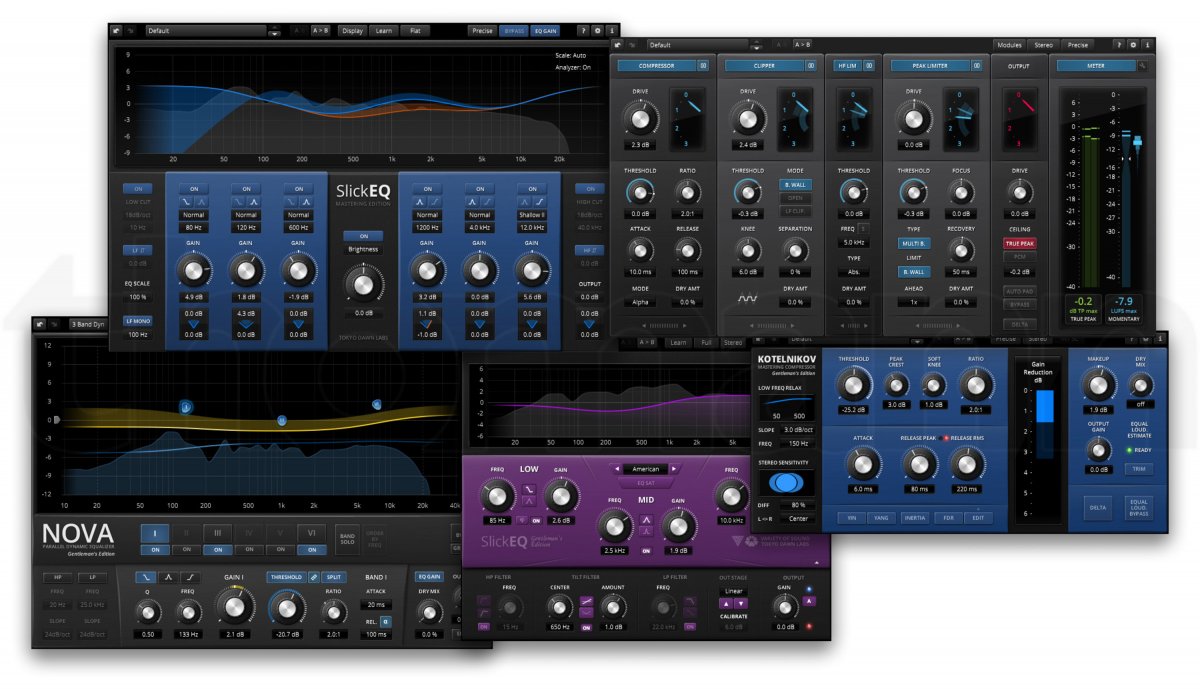Click the undo arrow in SlickEQ Mastering toolbar

tap(117, 31)
